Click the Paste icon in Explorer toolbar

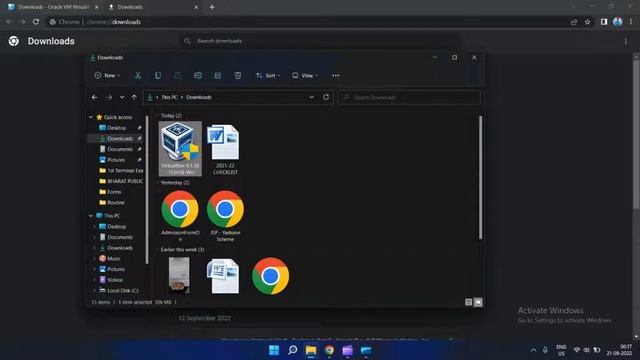(x=178, y=76)
